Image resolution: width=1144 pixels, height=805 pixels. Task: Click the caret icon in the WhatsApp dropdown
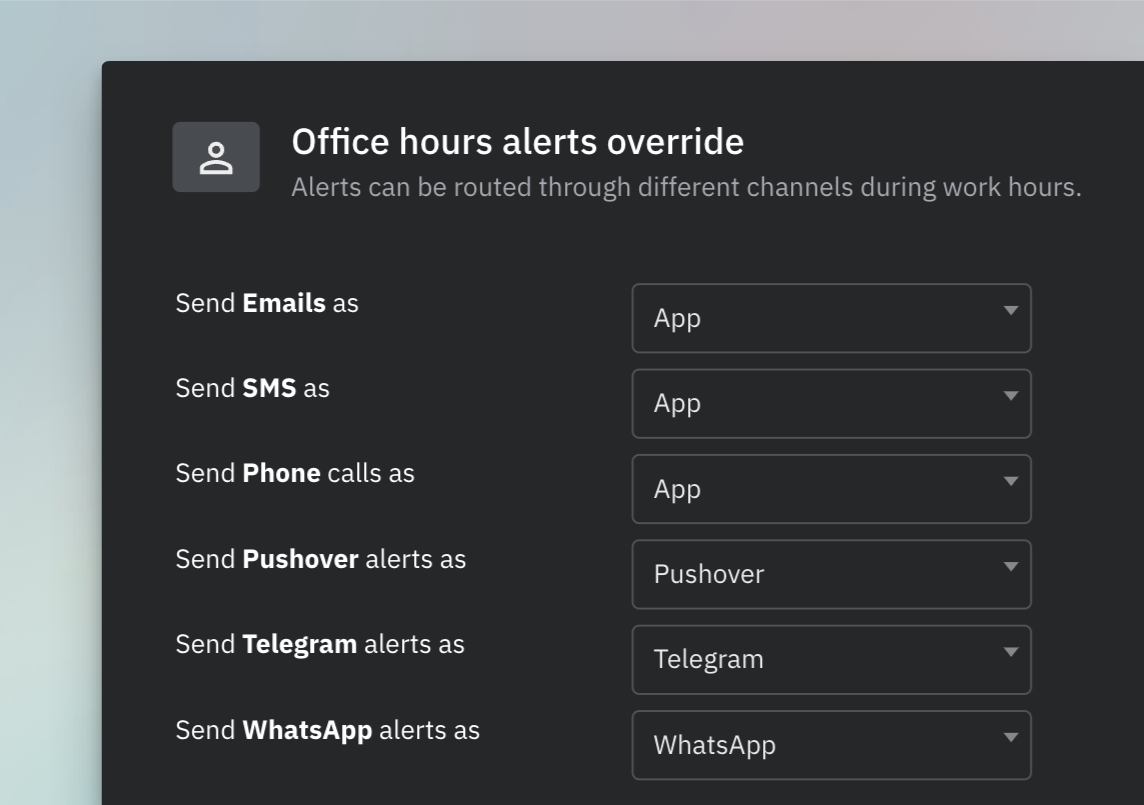point(1010,738)
